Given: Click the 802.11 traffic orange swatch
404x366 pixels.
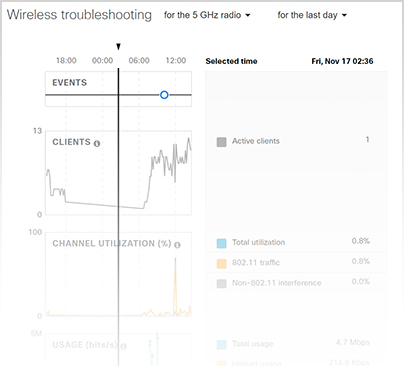Looking at the screenshot, I should pyautogui.click(x=221, y=264).
